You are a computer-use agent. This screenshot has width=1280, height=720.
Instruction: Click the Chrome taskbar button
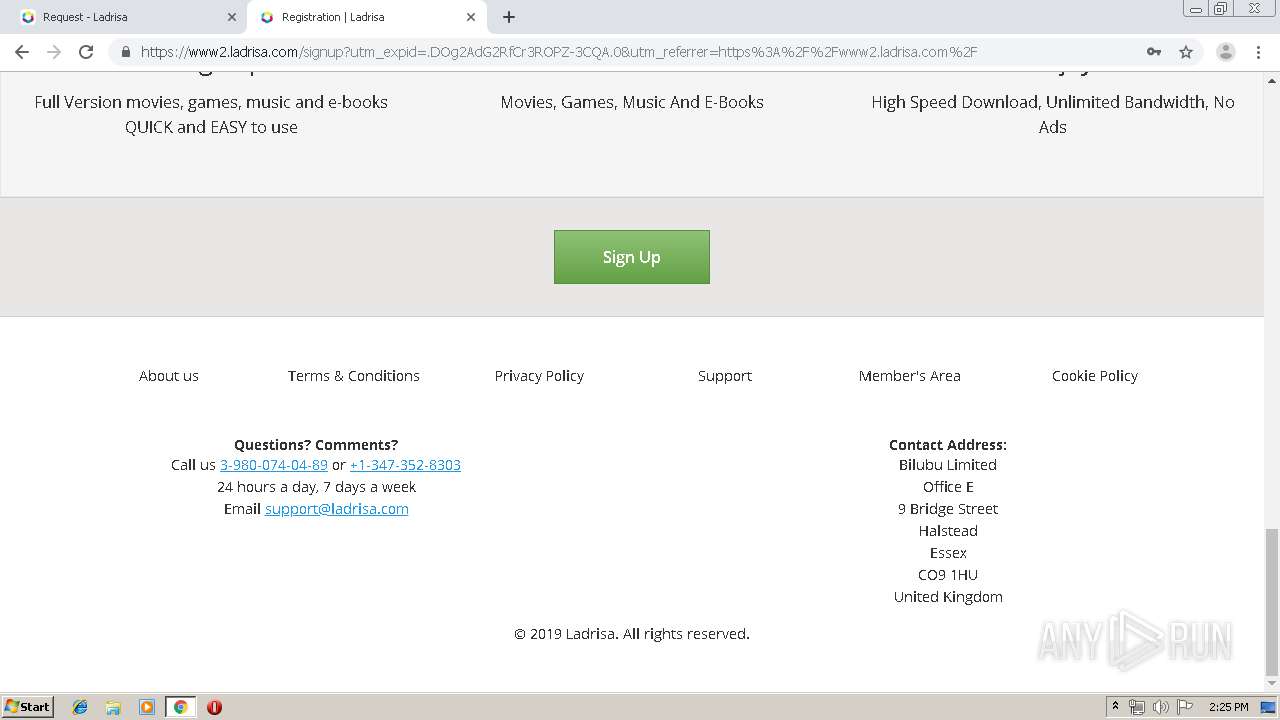(180, 707)
